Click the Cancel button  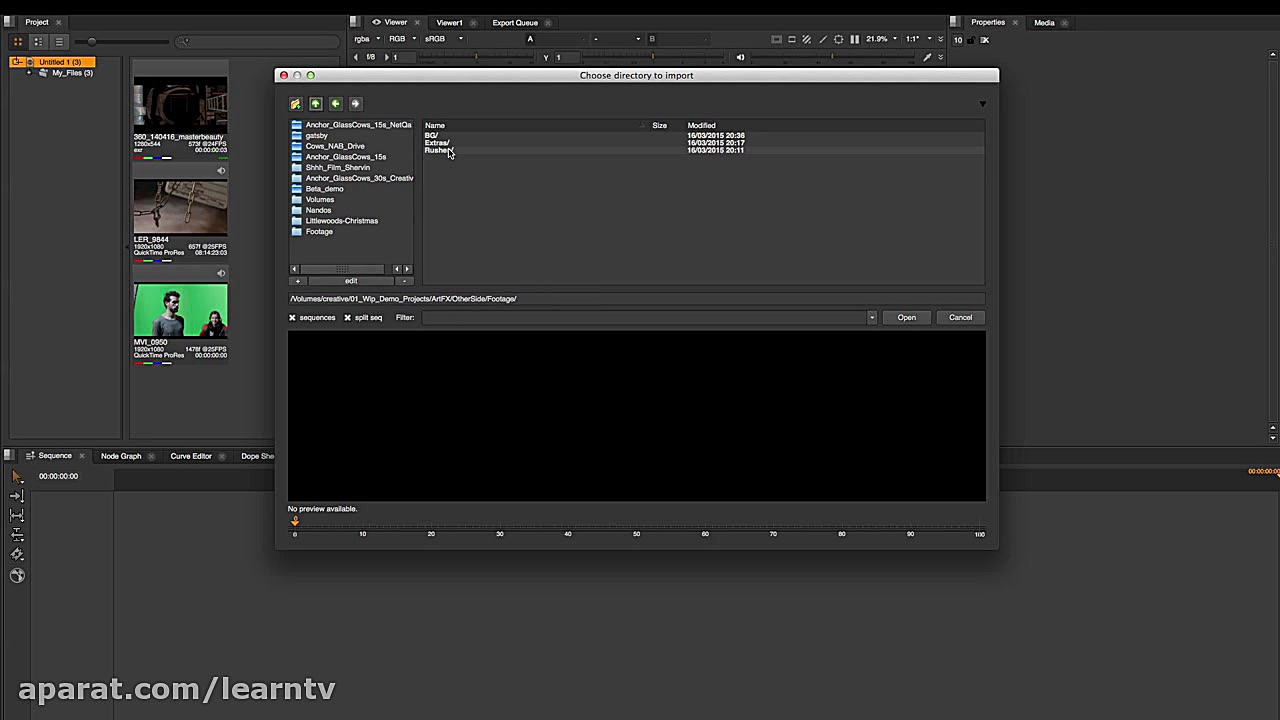[x=960, y=318]
